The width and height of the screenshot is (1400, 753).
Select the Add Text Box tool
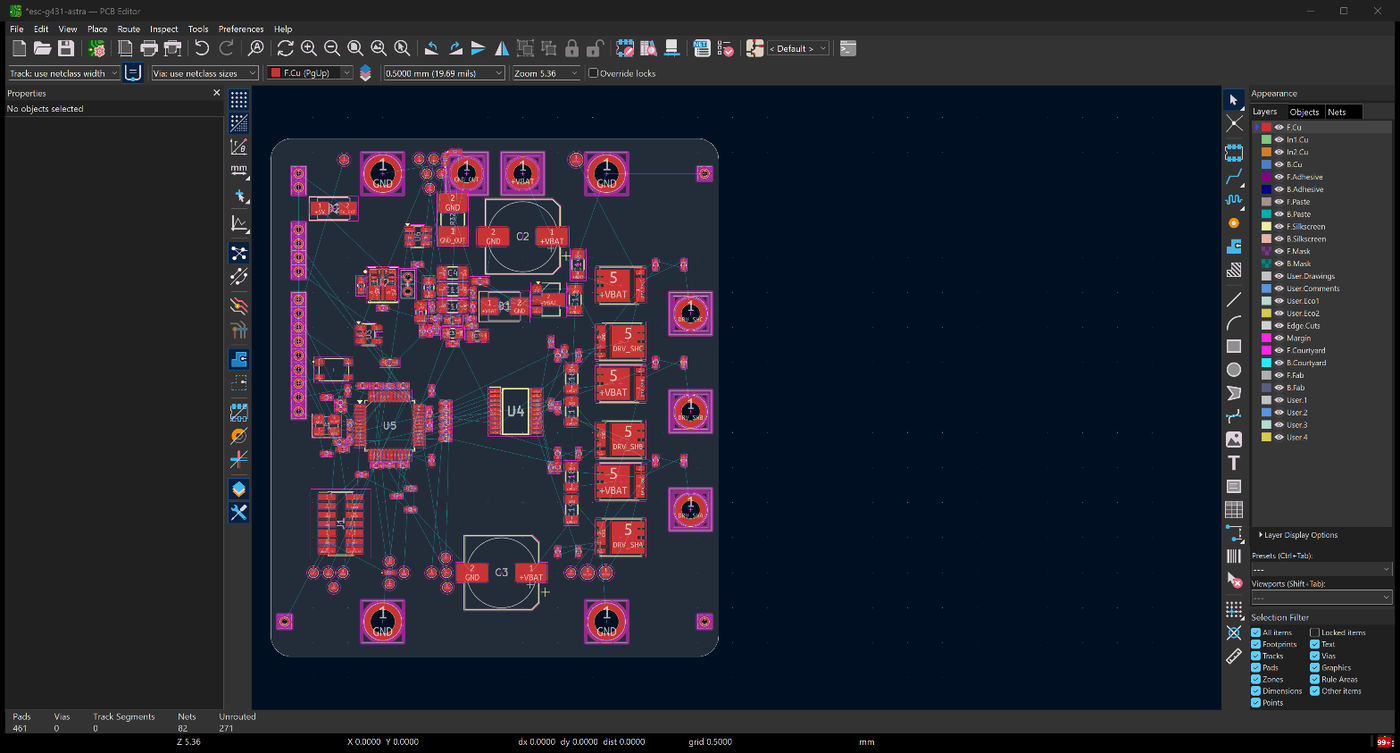1234,486
